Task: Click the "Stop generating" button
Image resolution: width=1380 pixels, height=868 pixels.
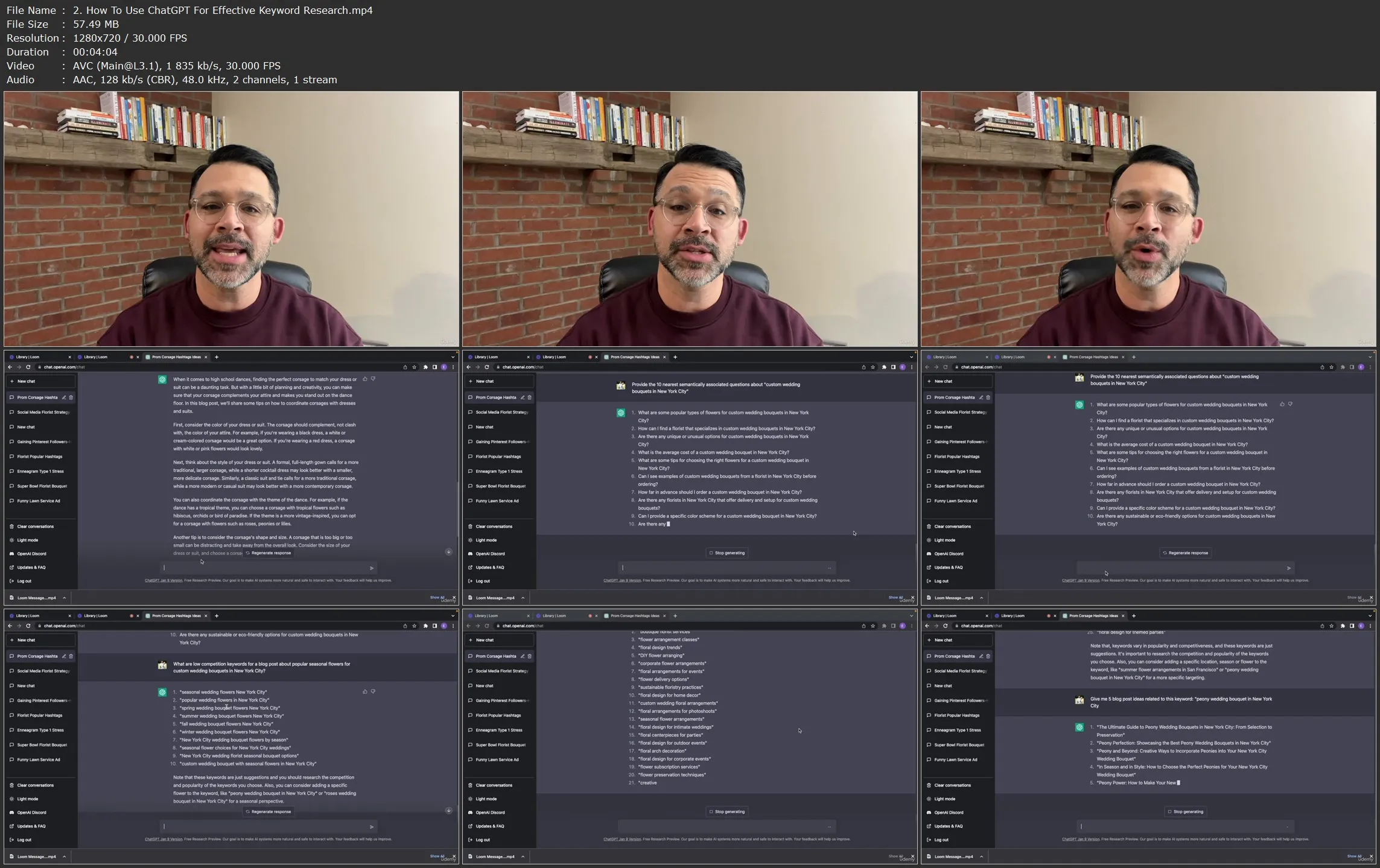Action: coord(727,553)
